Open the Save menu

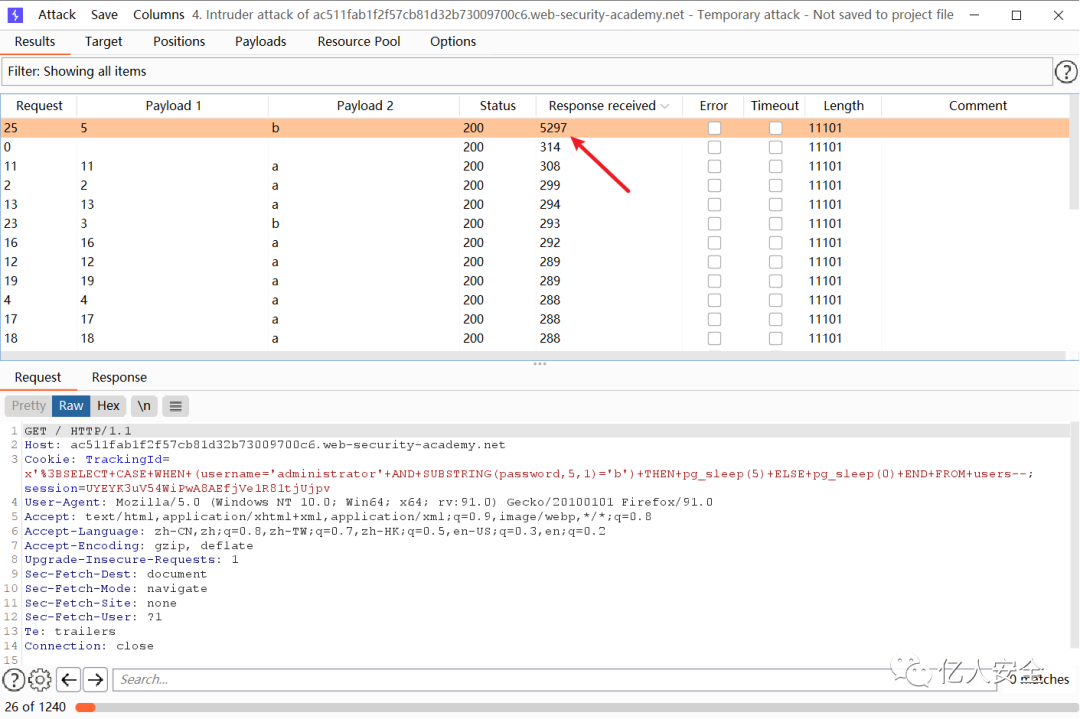click(104, 14)
